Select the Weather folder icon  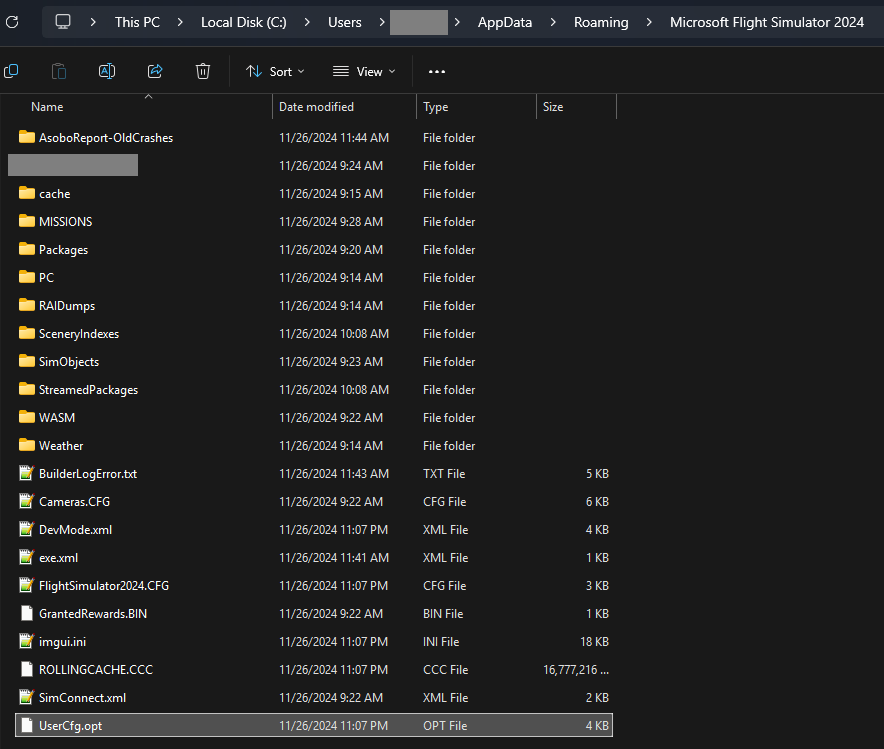click(x=26, y=445)
